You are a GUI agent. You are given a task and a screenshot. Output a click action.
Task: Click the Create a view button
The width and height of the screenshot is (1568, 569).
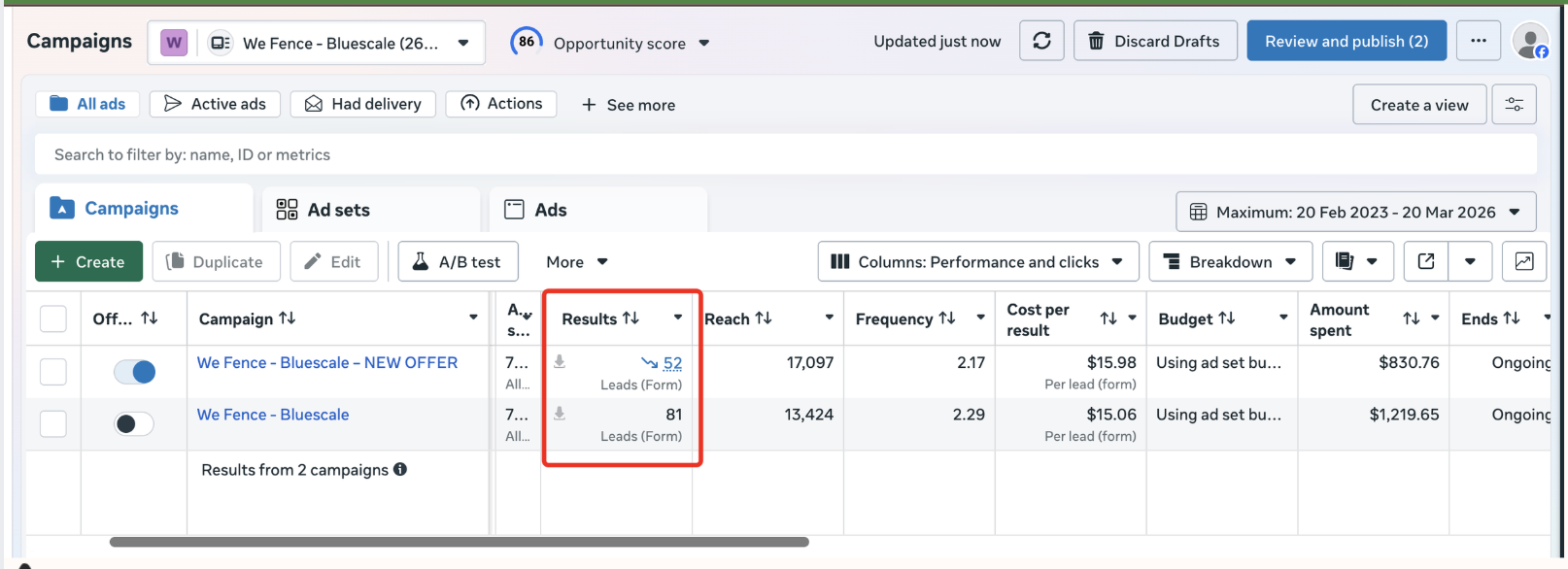[x=1419, y=105]
